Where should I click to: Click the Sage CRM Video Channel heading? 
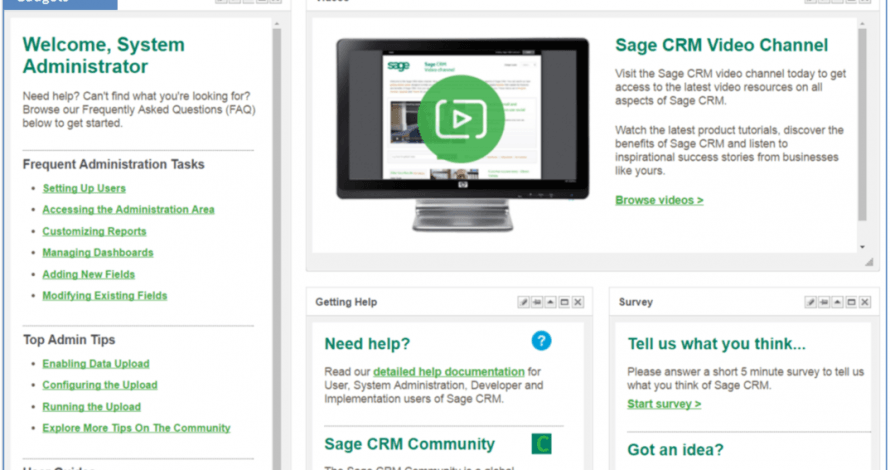pyautogui.click(x=721, y=45)
